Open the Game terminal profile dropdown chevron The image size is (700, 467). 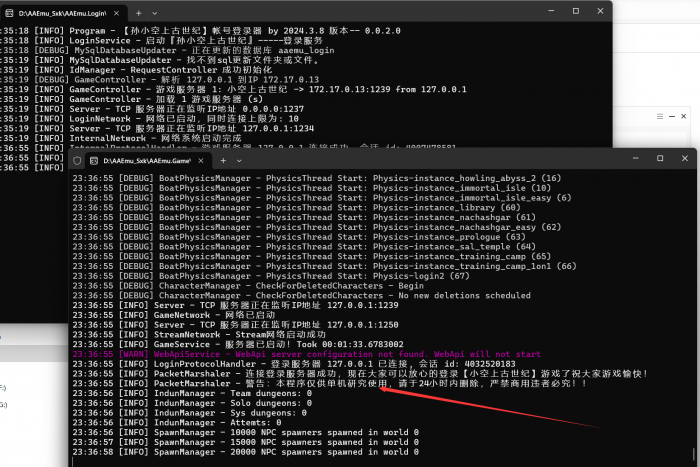243,160
